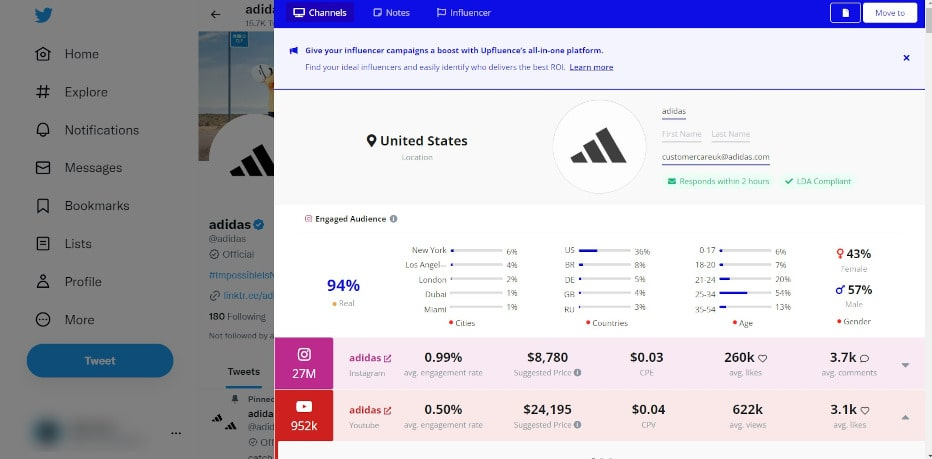Click 180 Following count
Screen dimensions: 932x459
click(237, 316)
